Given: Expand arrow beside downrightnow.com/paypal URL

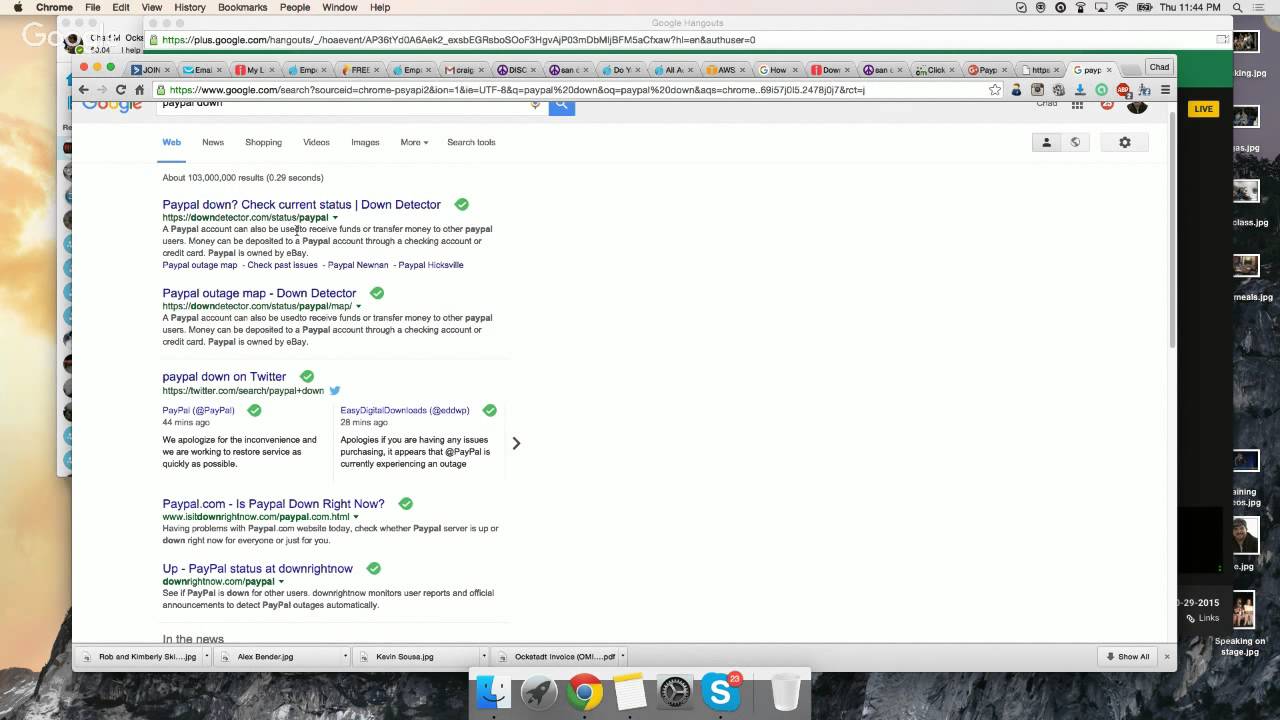Looking at the screenshot, I should pos(281,582).
